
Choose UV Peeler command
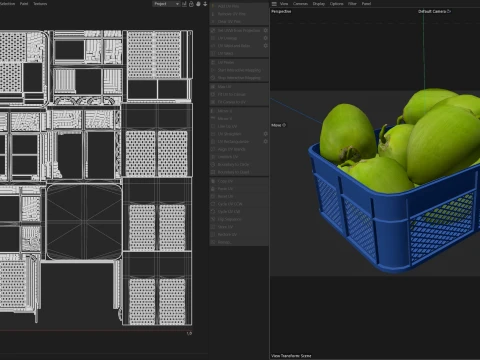click(x=239, y=62)
